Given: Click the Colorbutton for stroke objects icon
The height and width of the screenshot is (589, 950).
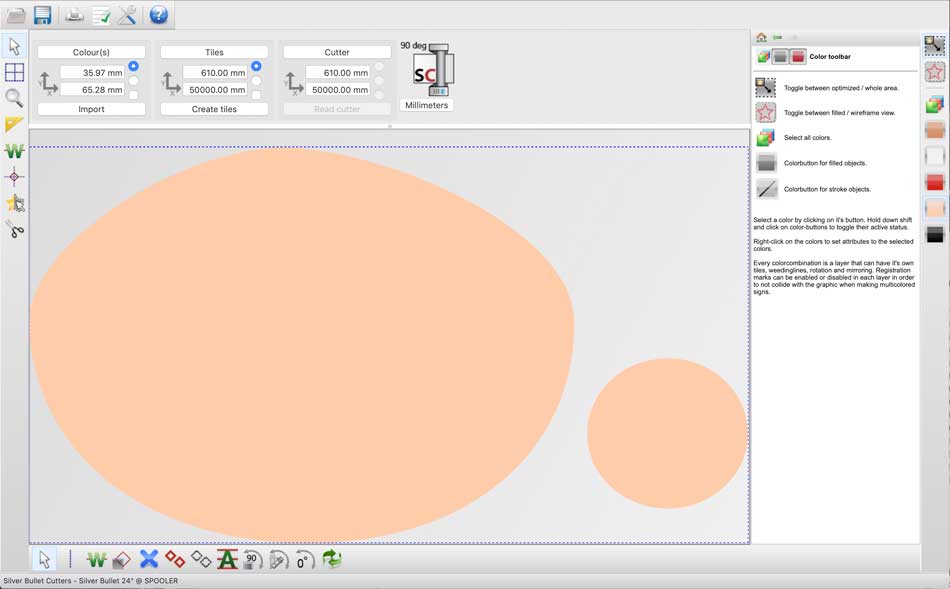Looking at the screenshot, I should click(x=766, y=189).
